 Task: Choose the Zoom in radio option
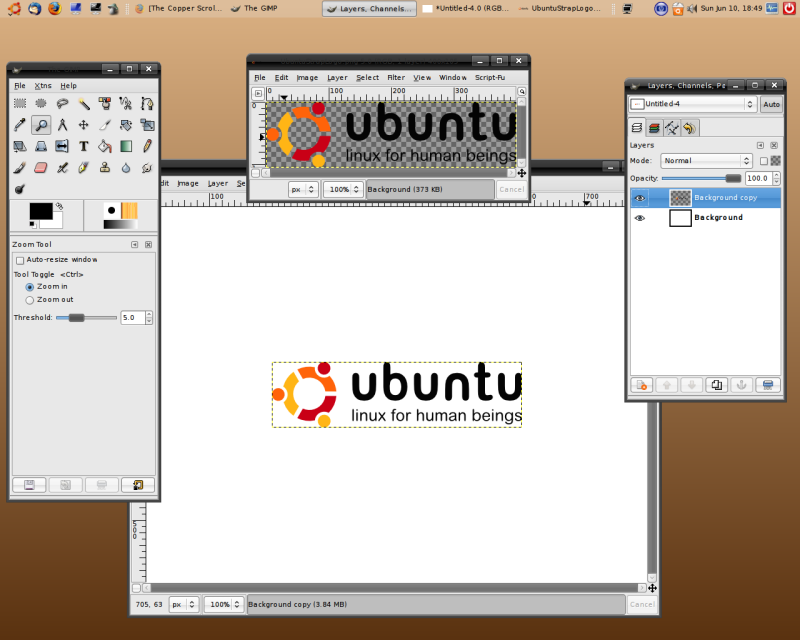point(30,287)
